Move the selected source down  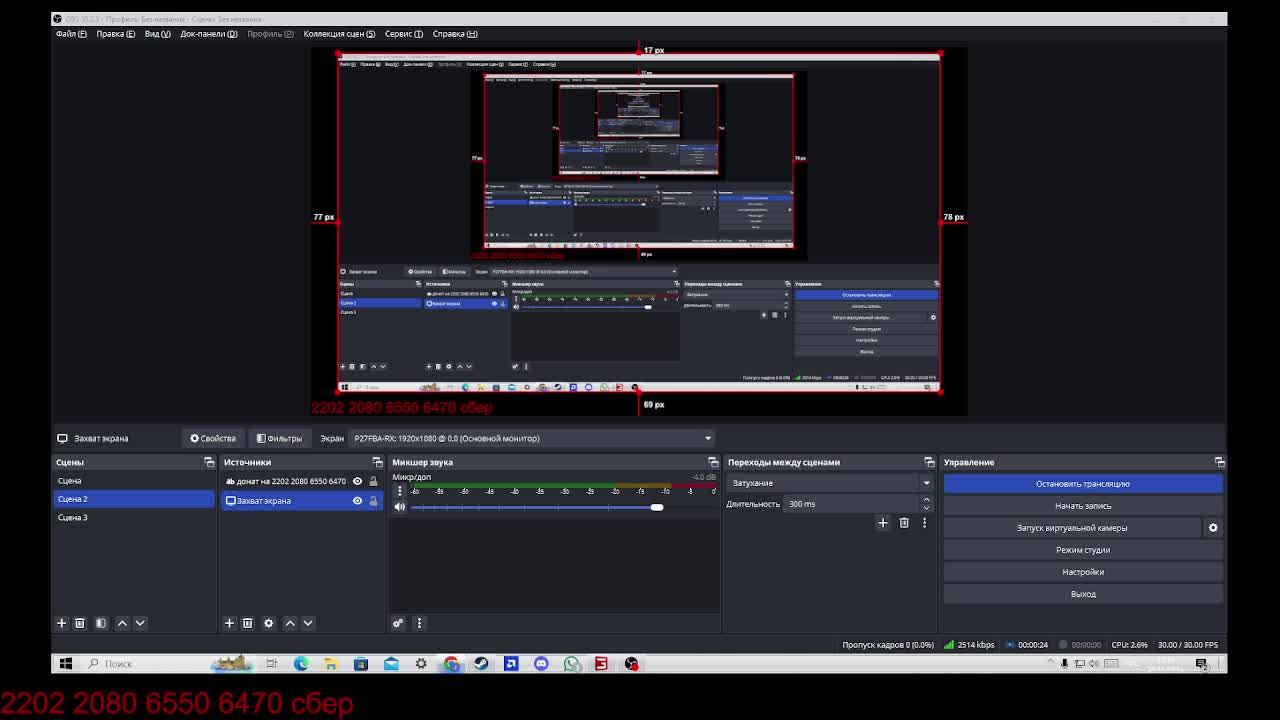[308, 623]
